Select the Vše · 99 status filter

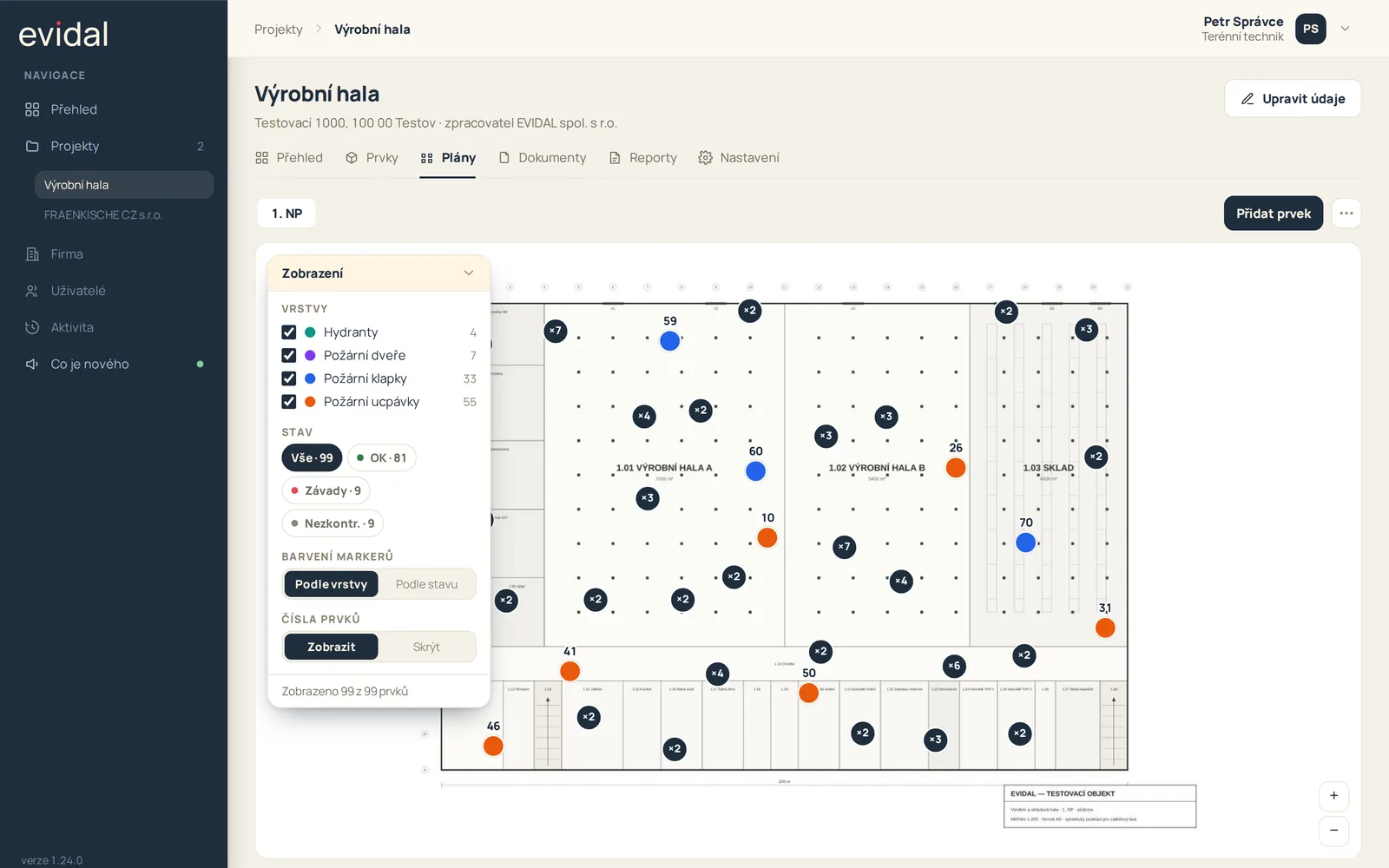[x=312, y=457]
